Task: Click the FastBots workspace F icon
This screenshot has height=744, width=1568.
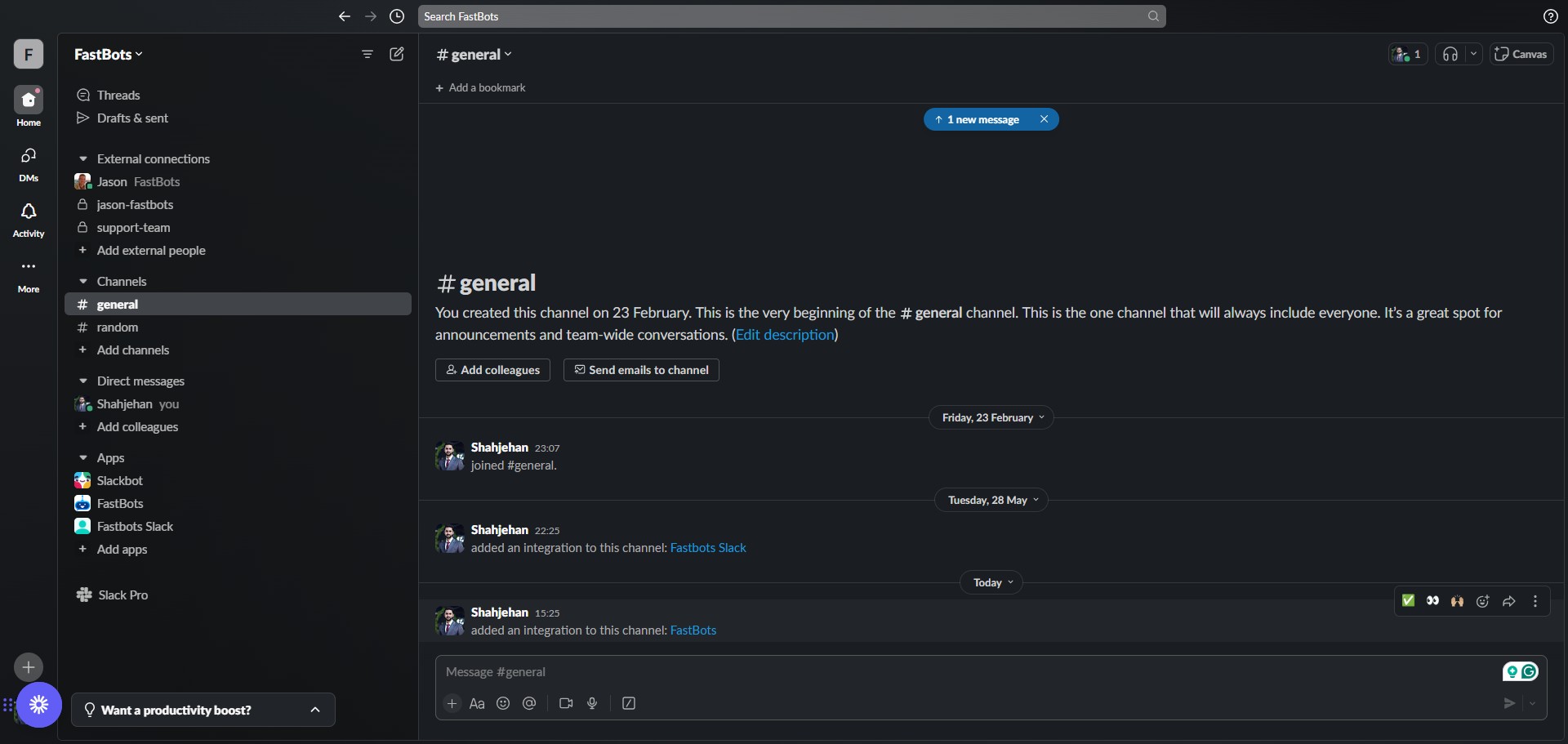Action: [x=29, y=54]
